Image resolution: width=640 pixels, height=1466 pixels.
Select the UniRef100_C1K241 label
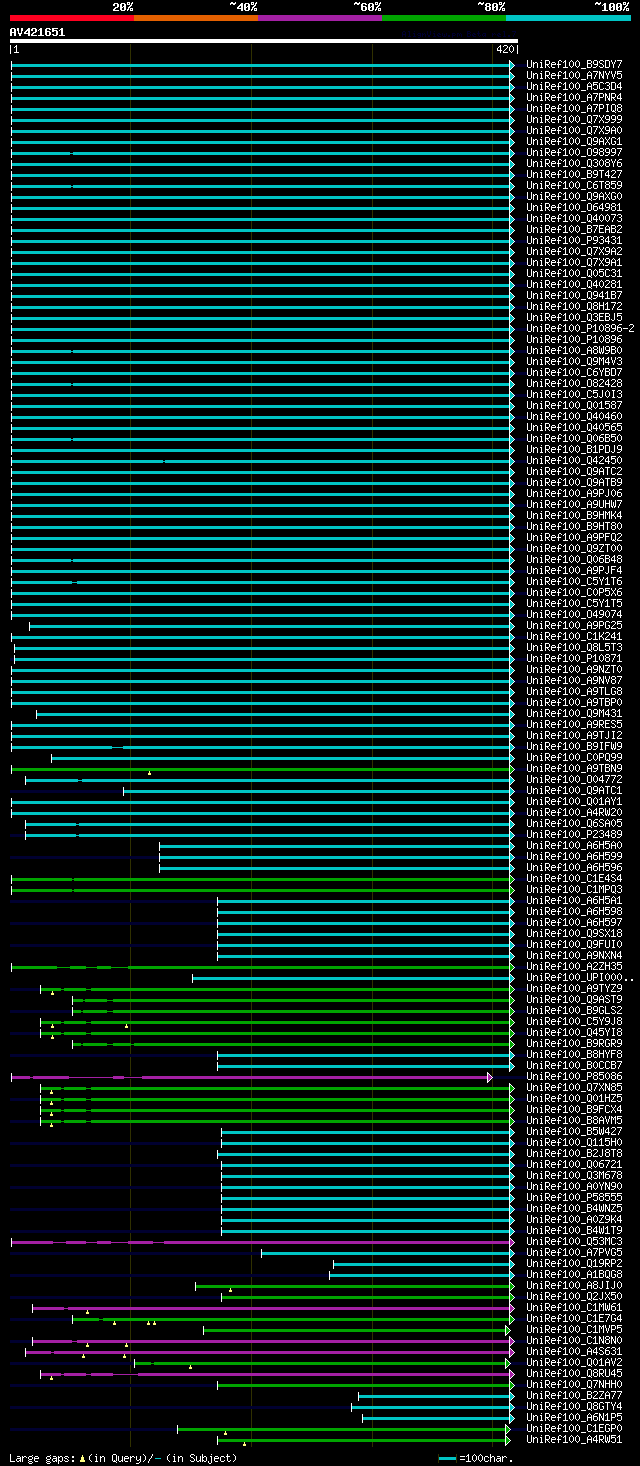(574, 636)
